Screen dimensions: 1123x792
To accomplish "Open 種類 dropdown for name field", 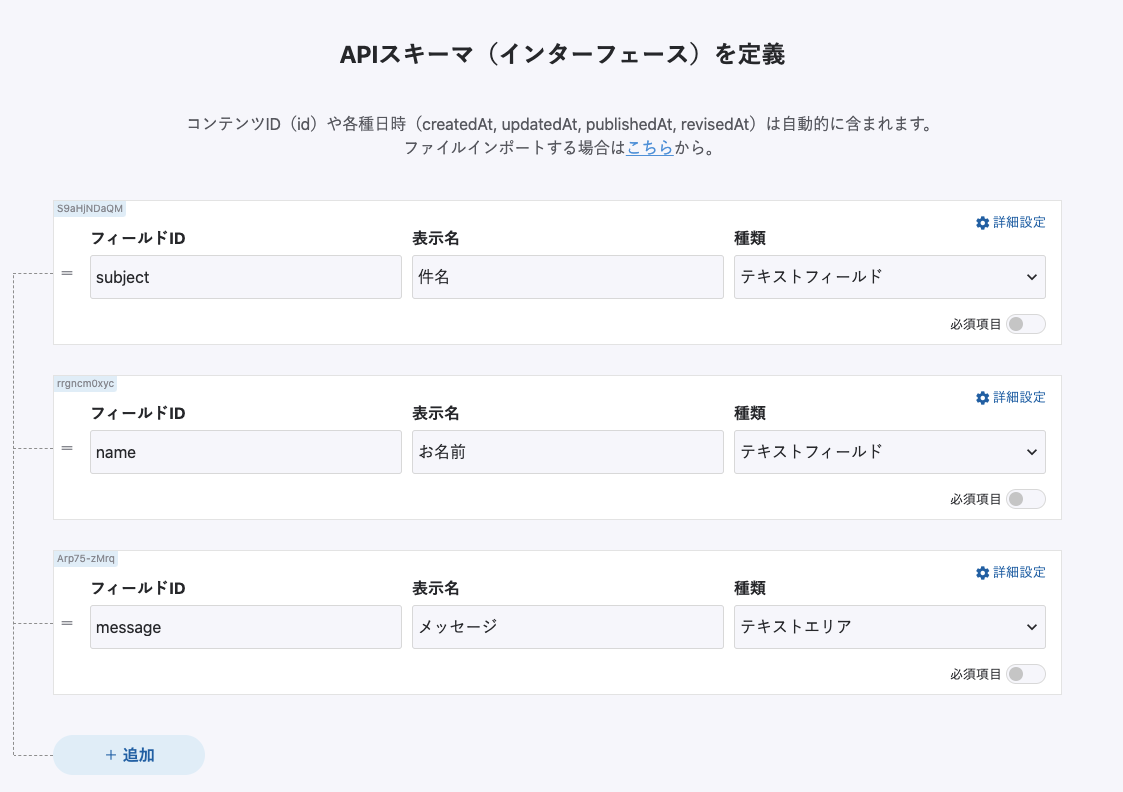I will point(889,452).
